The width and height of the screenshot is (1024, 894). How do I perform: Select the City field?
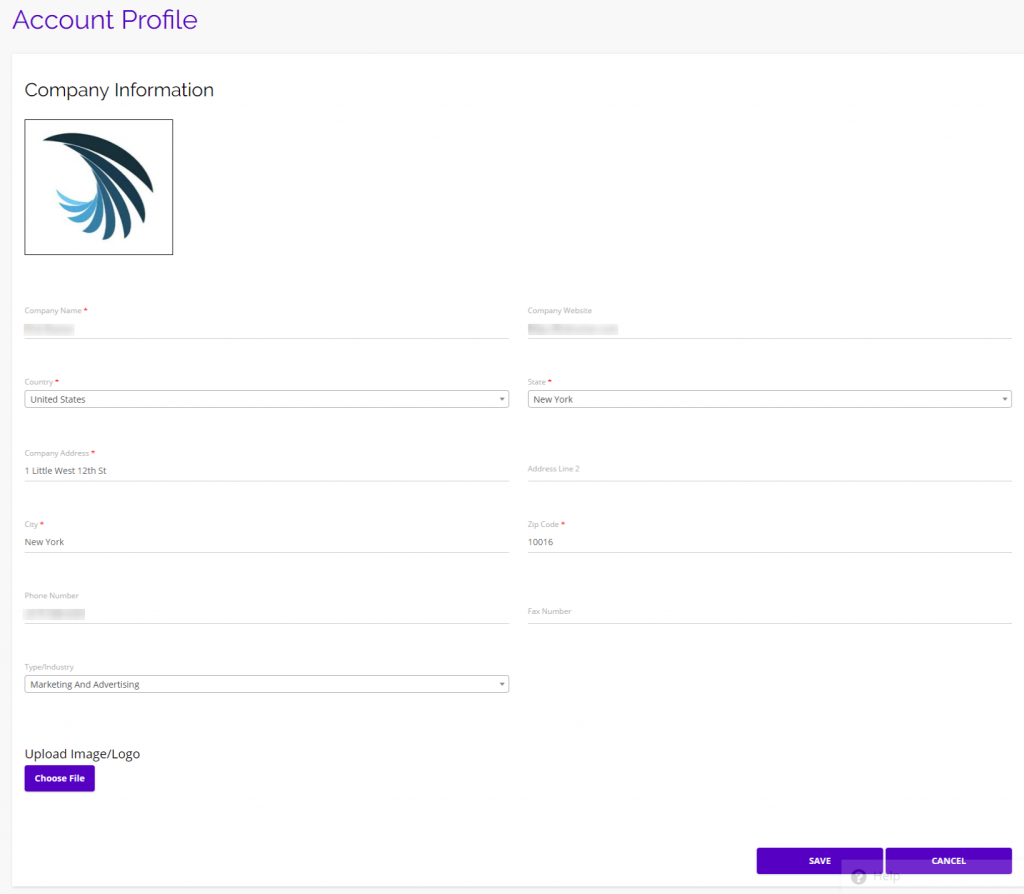266,541
